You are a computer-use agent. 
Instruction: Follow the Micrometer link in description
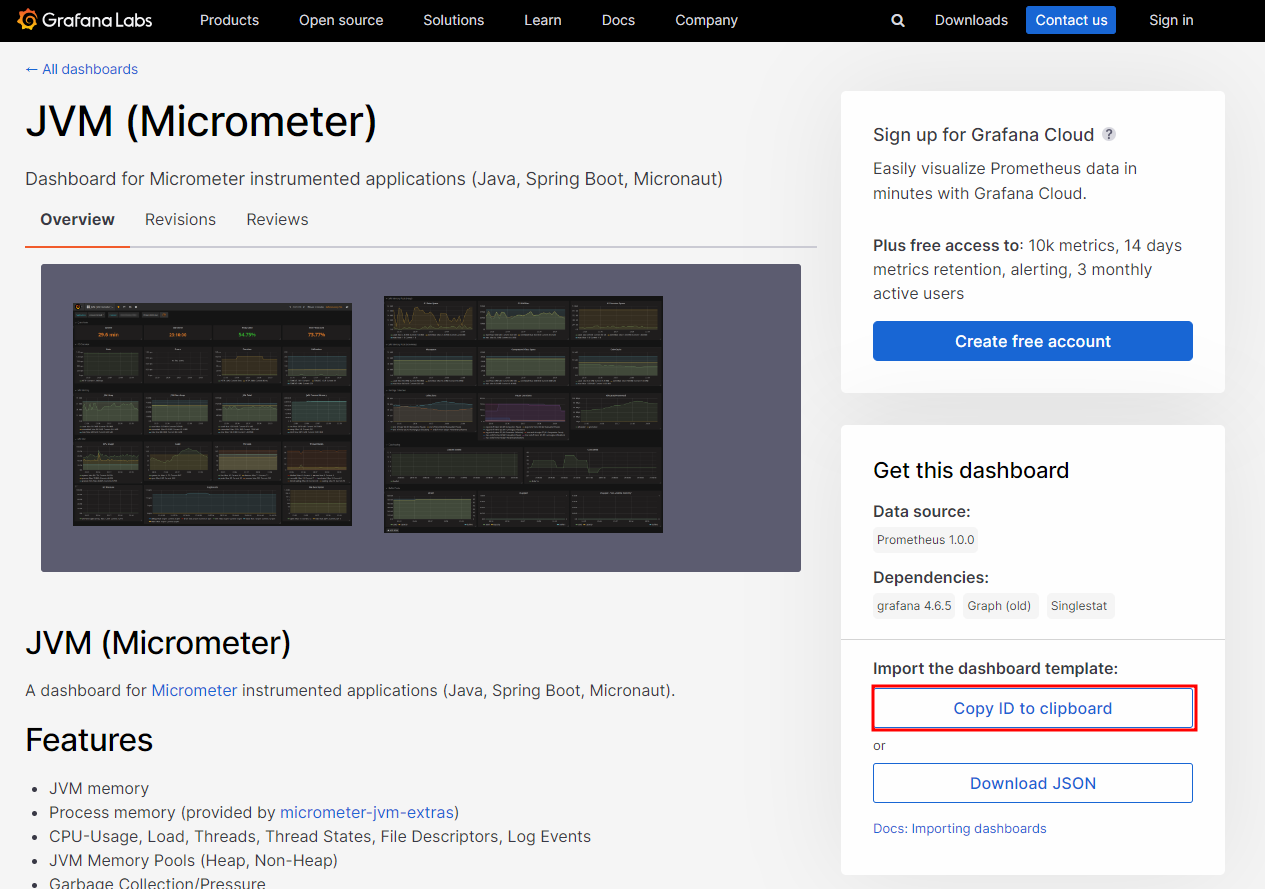click(194, 690)
